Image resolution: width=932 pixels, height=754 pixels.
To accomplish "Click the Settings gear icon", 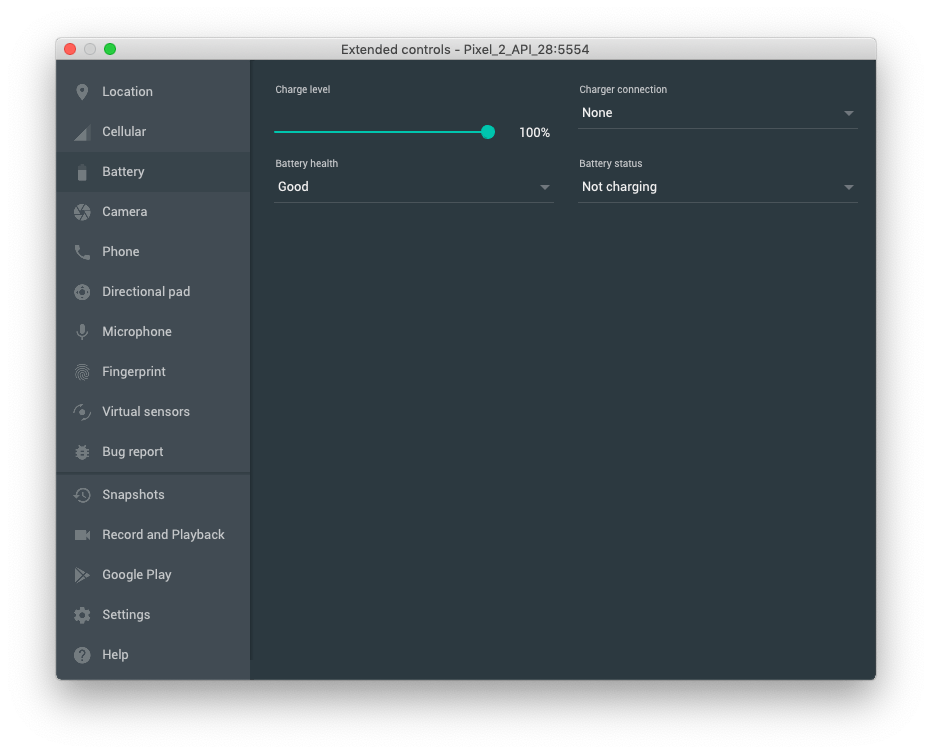I will tap(82, 615).
